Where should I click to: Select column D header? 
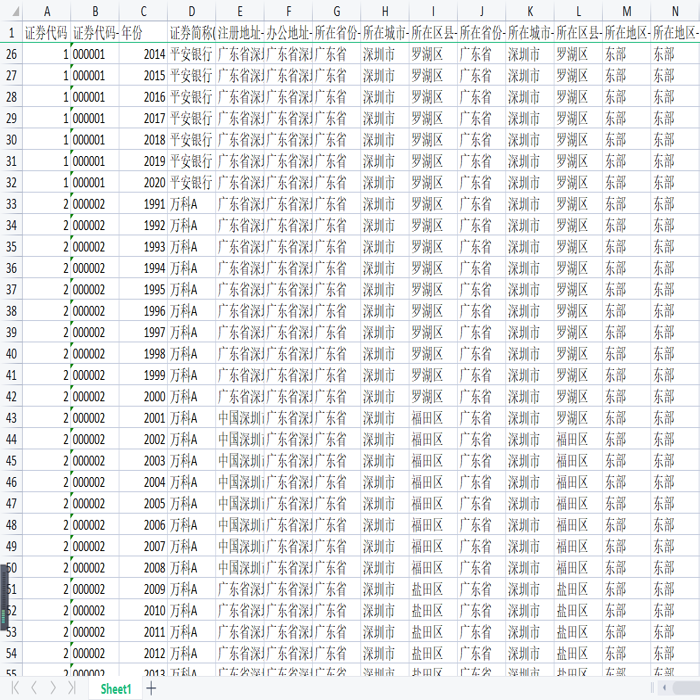[x=192, y=12]
